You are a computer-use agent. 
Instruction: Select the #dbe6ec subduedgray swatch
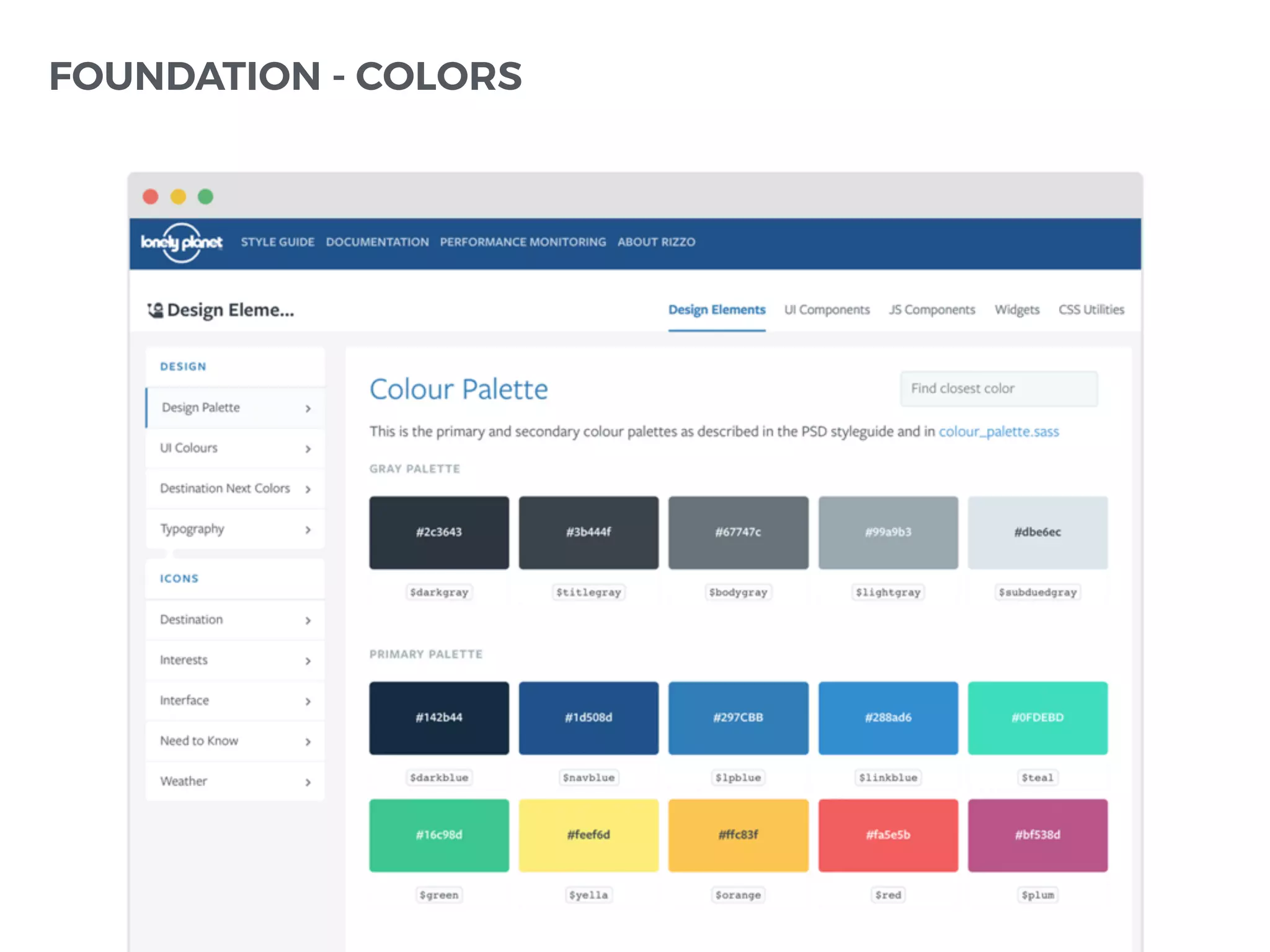click(1037, 532)
